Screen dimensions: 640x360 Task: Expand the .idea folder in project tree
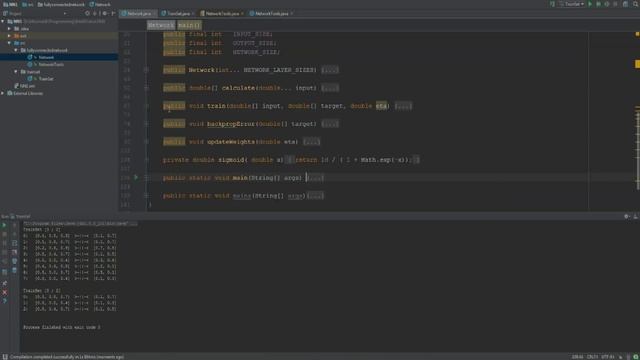[x=9, y=29]
